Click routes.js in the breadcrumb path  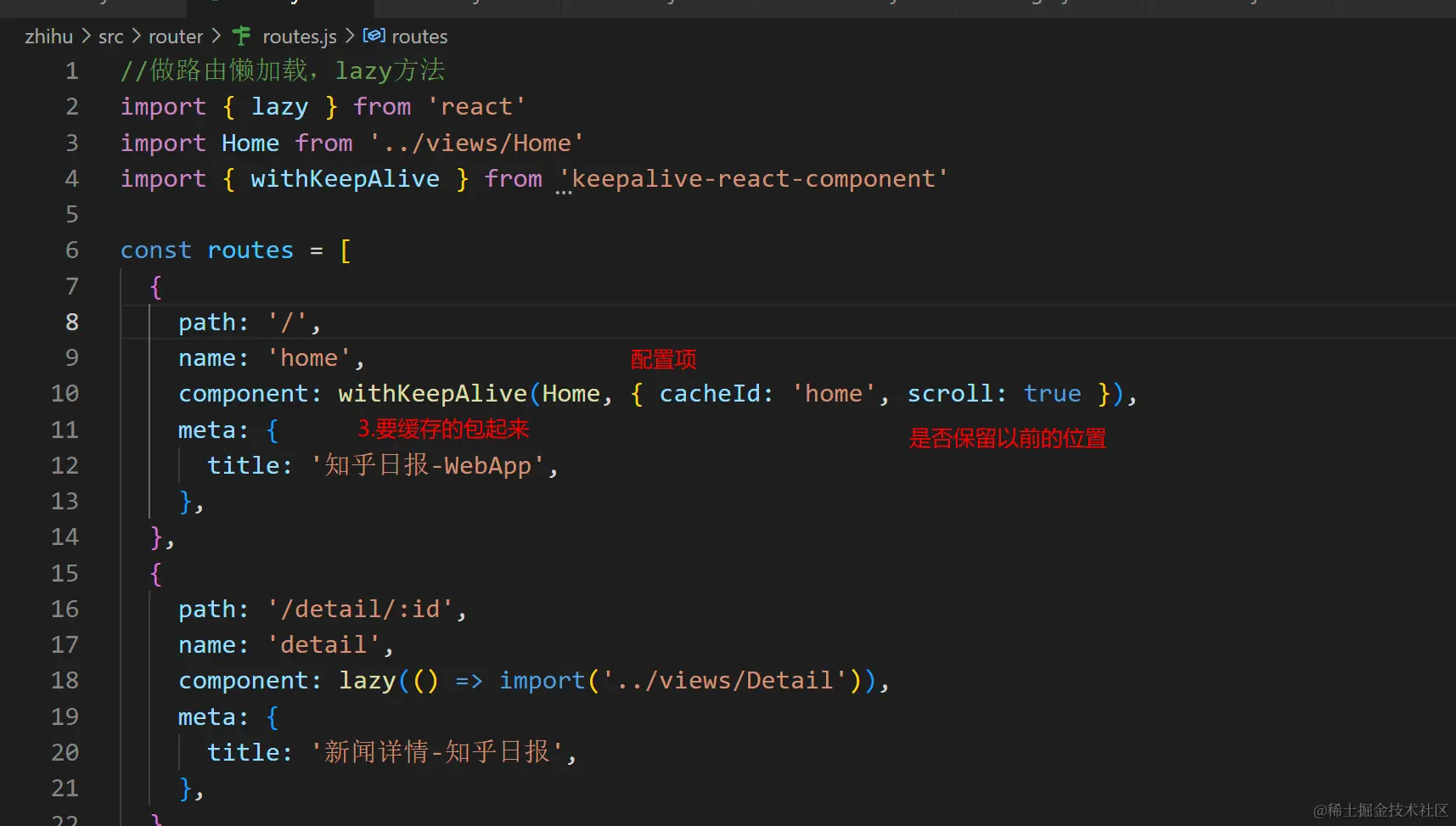point(299,37)
